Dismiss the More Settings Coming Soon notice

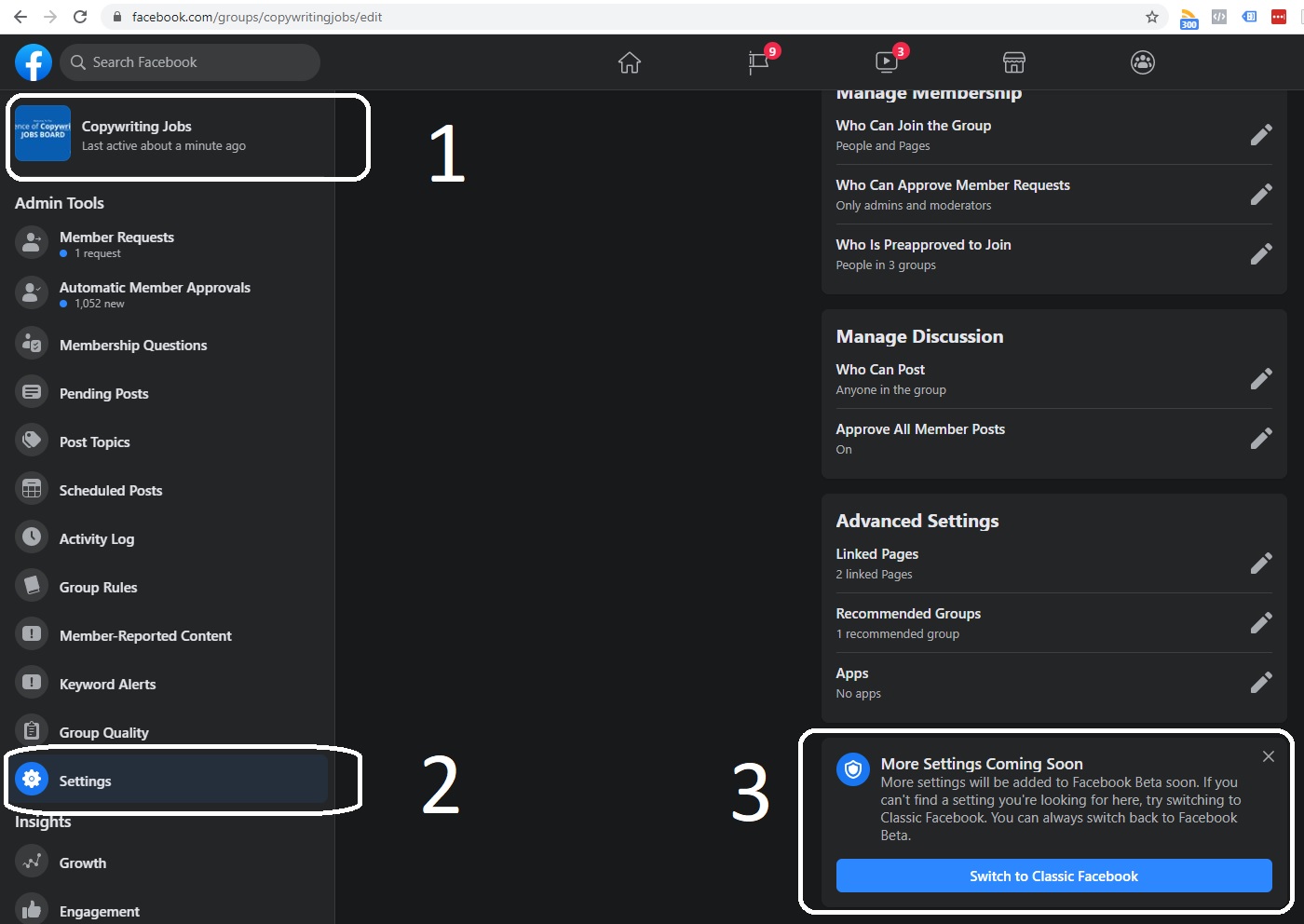1268,756
